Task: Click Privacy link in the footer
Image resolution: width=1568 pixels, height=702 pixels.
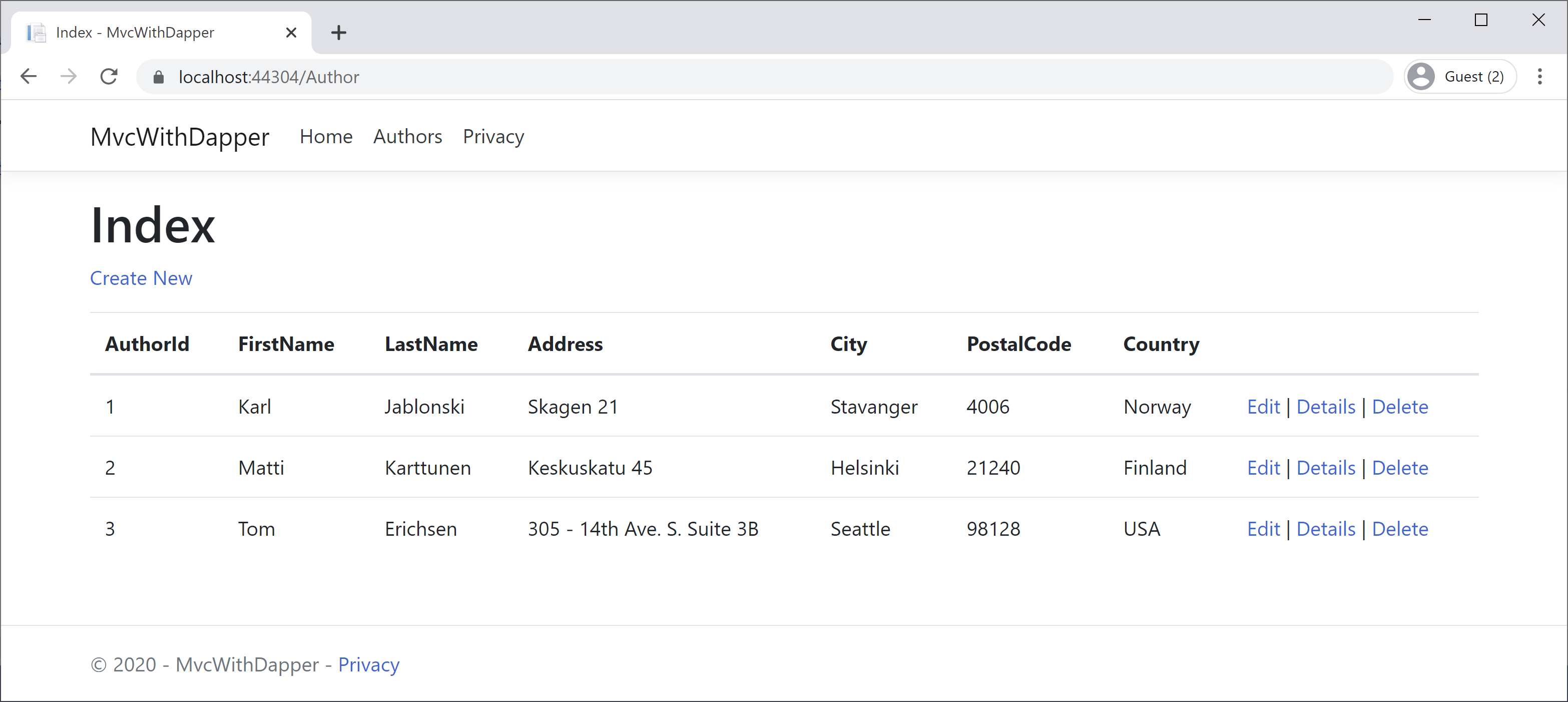Action: coord(368,665)
